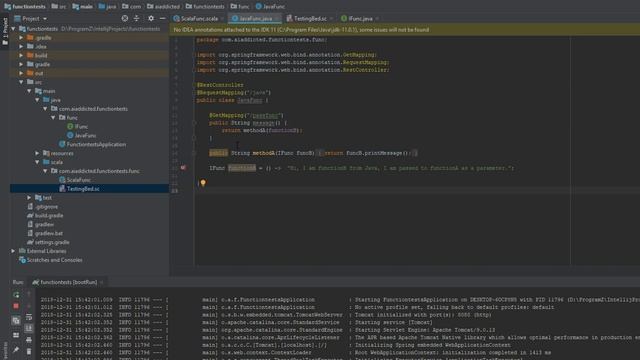Close the functiontests [bootRun] run tab
The width and height of the screenshot is (640, 360).
(x=102, y=282)
